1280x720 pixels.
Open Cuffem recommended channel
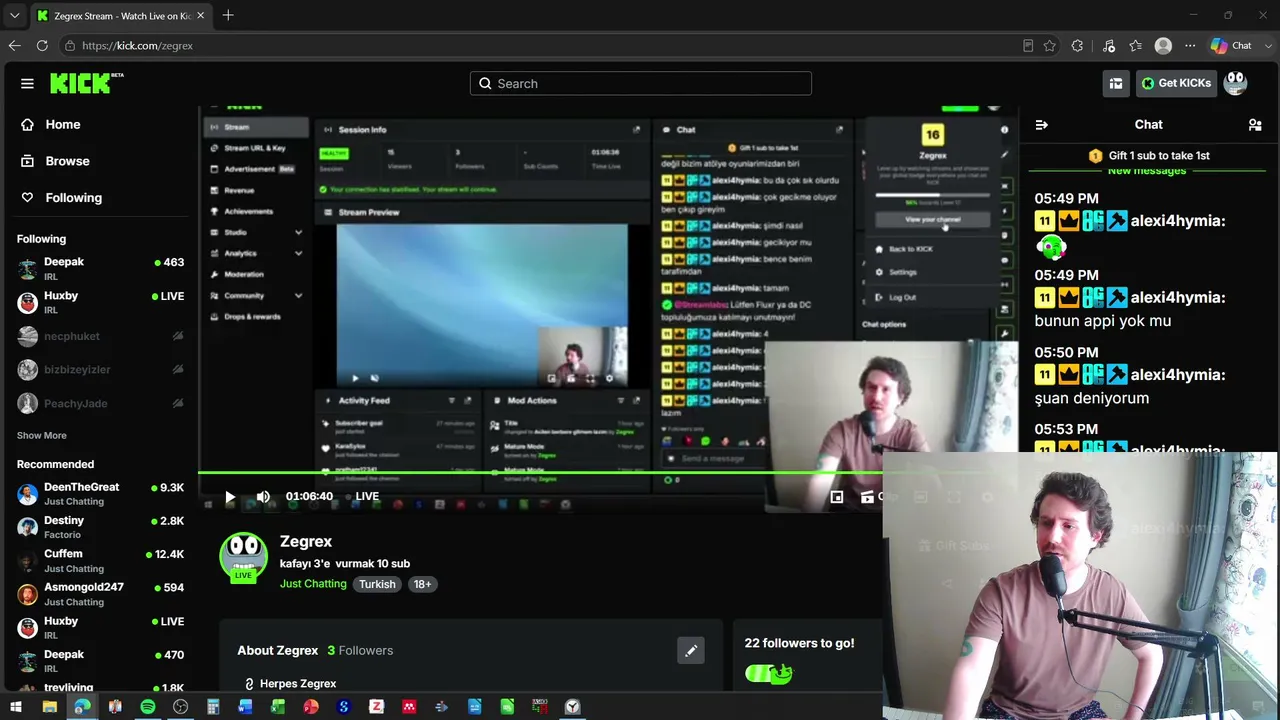(x=100, y=561)
